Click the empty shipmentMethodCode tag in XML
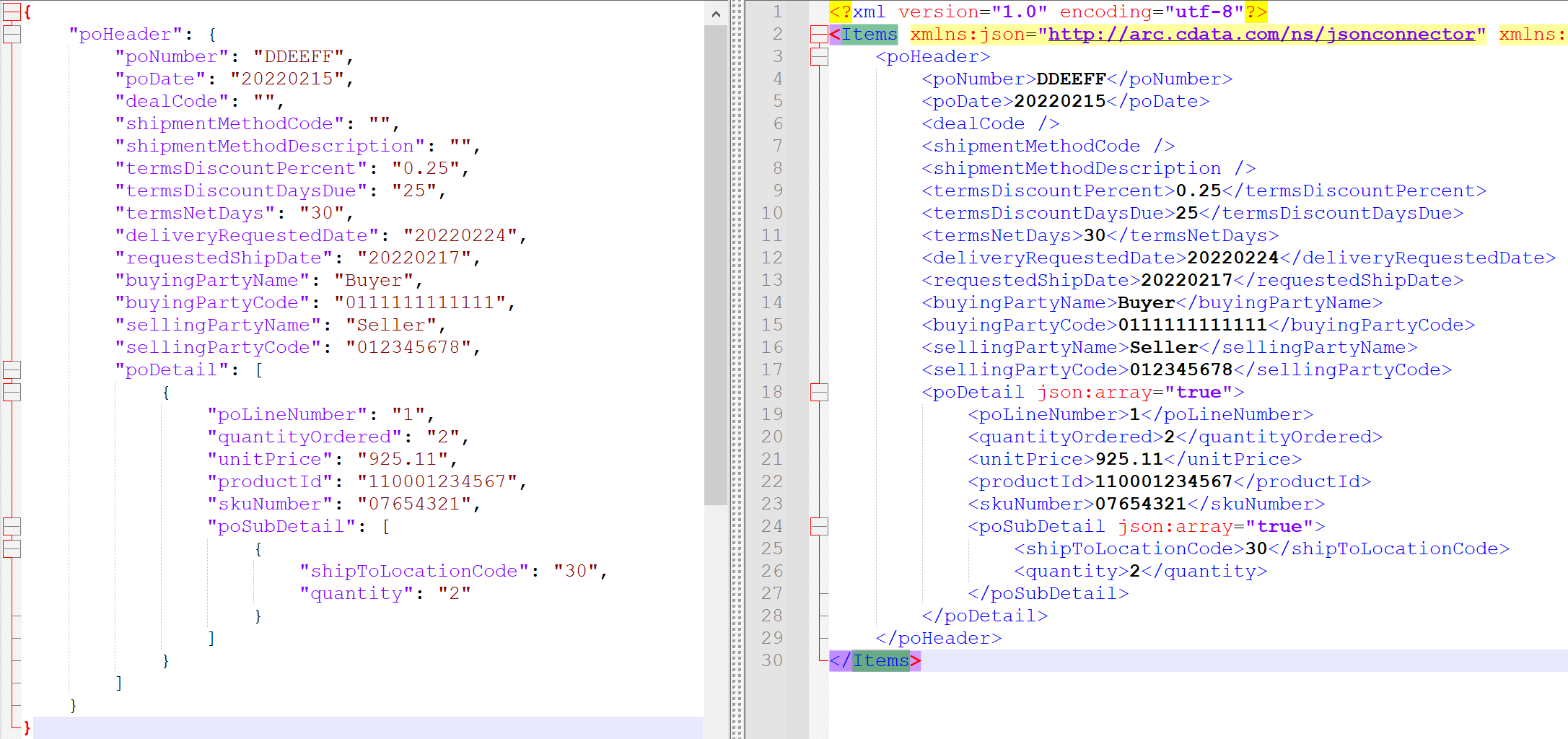The height and width of the screenshot is (739, 1568). click(1048, 146)
